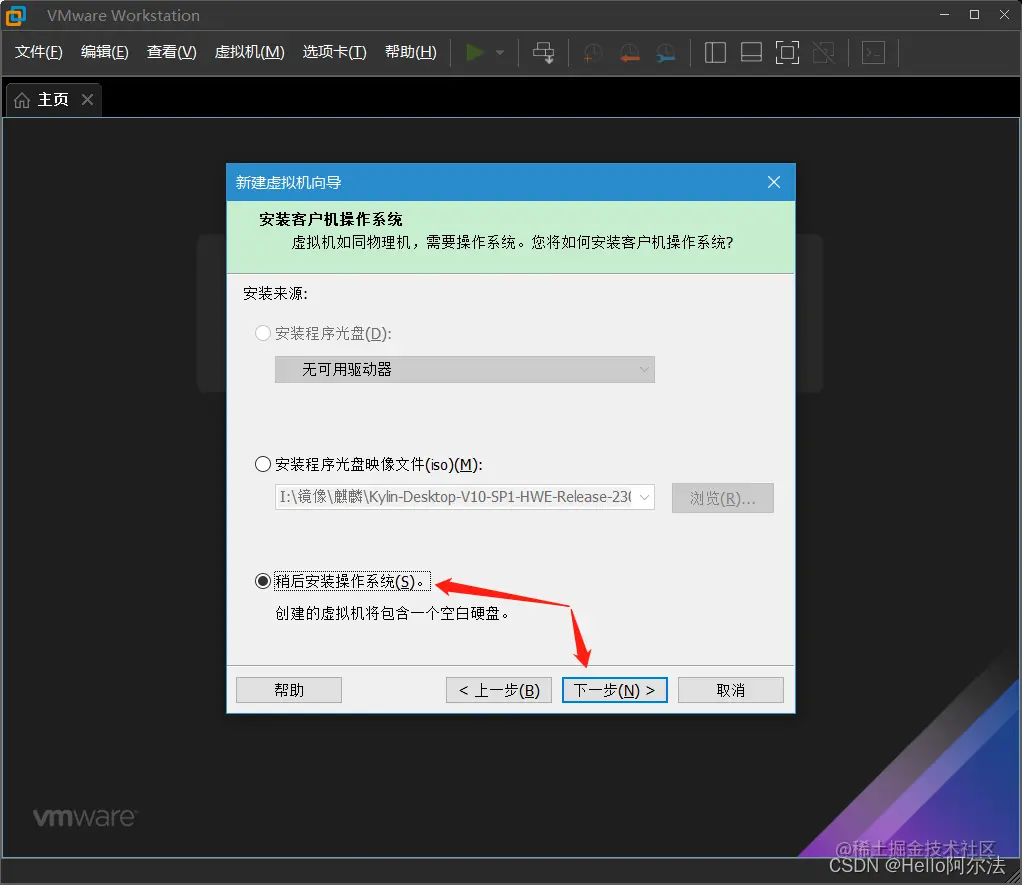
Task: Toggle the library sidebar panel icon
Action: [715, 52]
